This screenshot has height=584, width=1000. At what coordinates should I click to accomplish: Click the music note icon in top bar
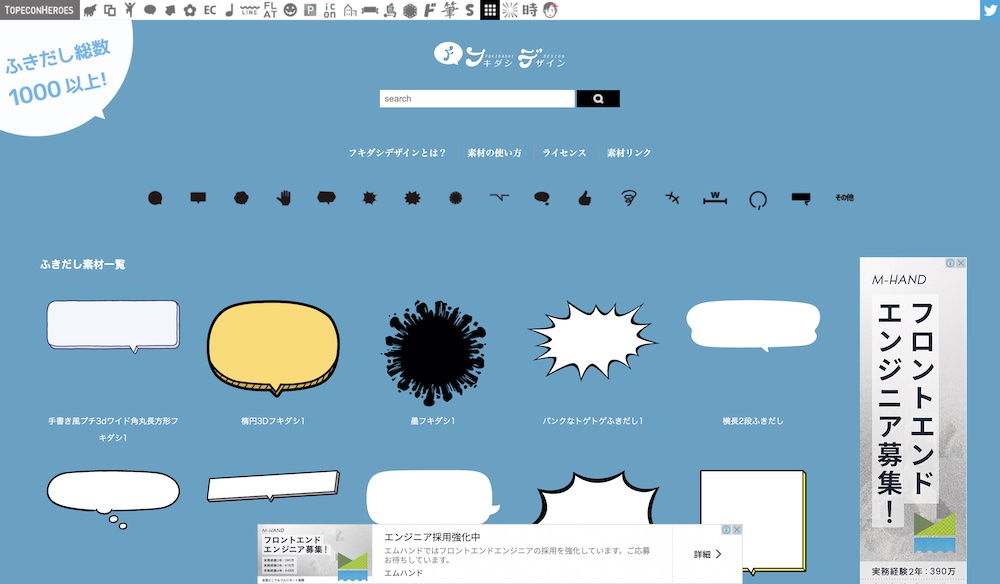click(x=230, y=10)
